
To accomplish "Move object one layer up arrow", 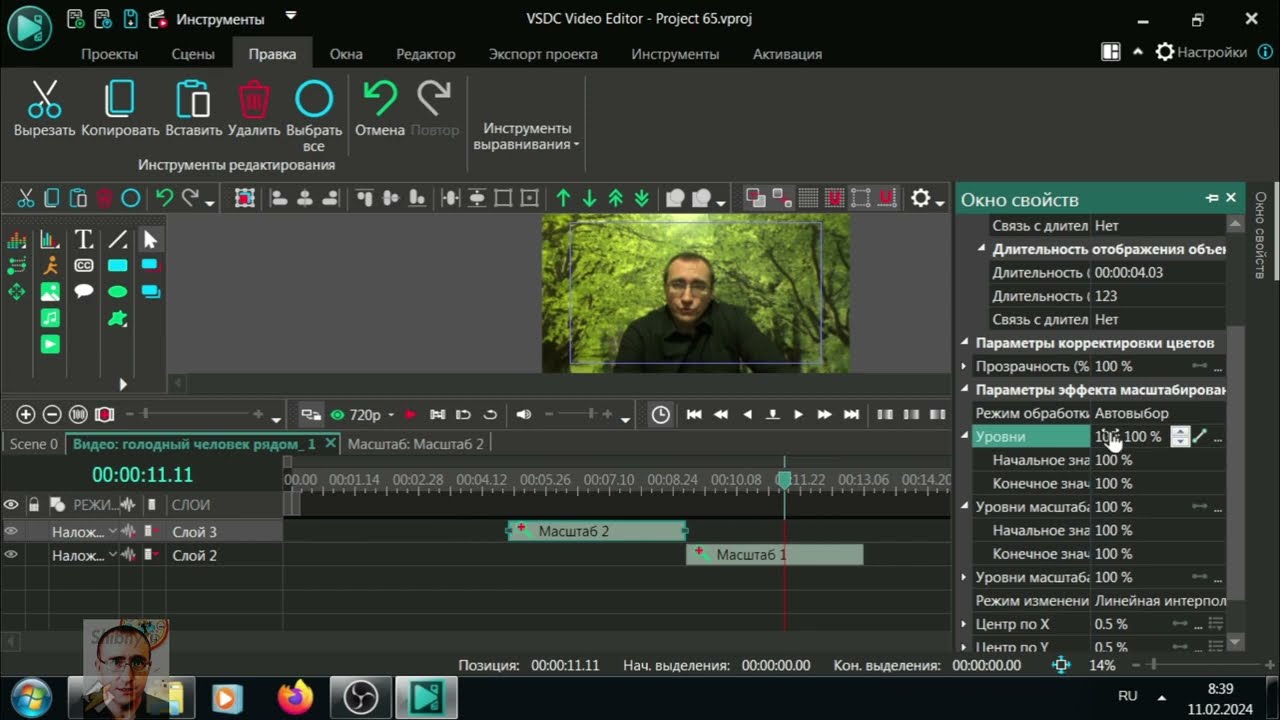I will pyautogui.click(x=564, y=198).
